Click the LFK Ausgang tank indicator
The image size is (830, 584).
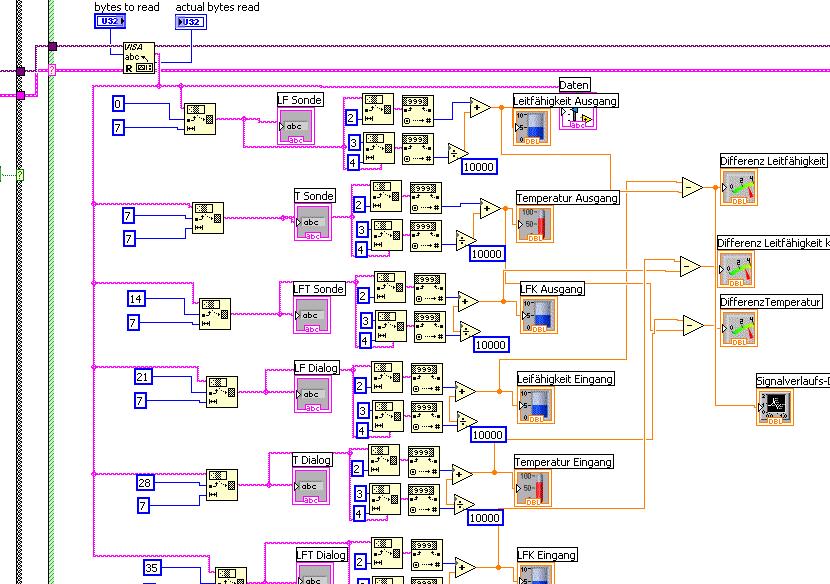point(539,315)
